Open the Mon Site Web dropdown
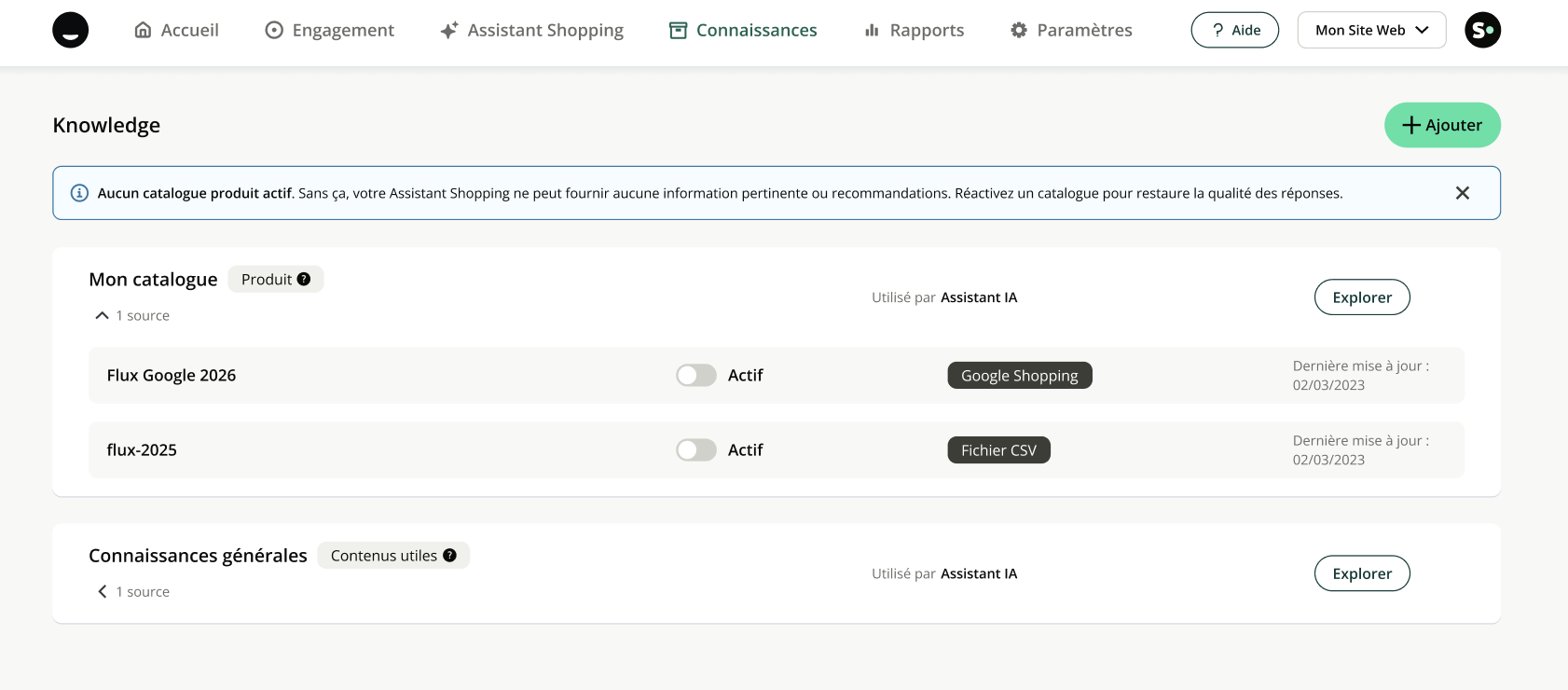This screenshot has width=1568, height=690. coord(1371,30)
